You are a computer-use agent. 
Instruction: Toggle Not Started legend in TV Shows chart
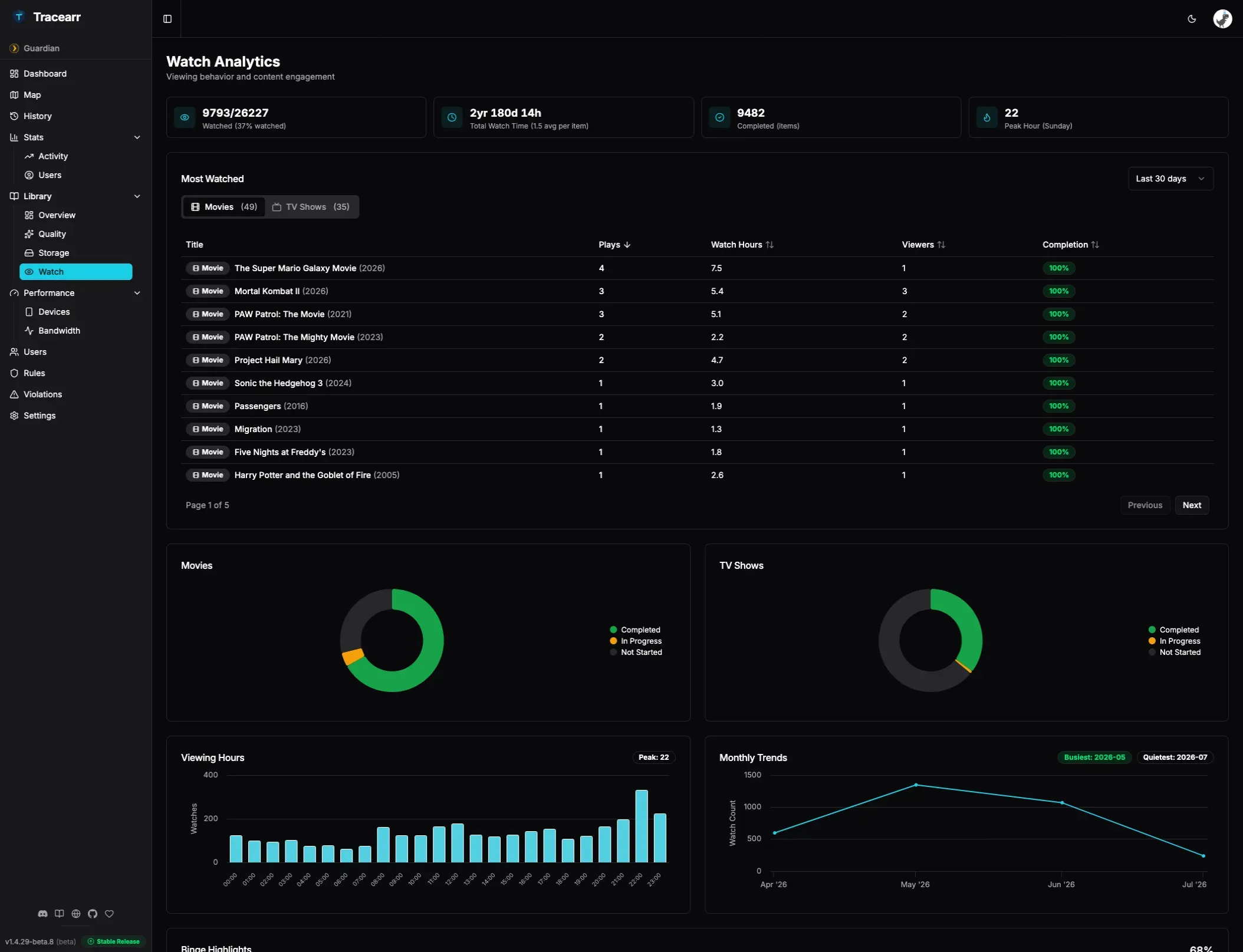pyautogui.click(x=1175, y=652)
